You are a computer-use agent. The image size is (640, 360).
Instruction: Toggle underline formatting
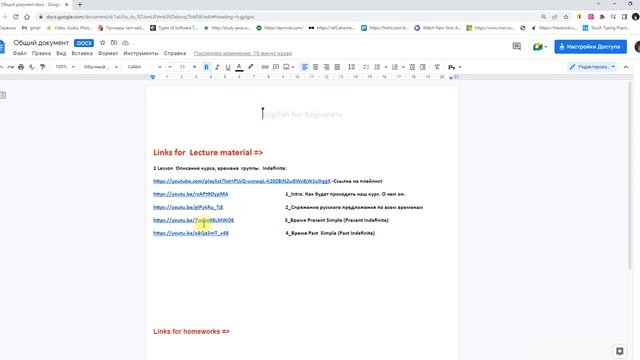[x=228, y=67]
